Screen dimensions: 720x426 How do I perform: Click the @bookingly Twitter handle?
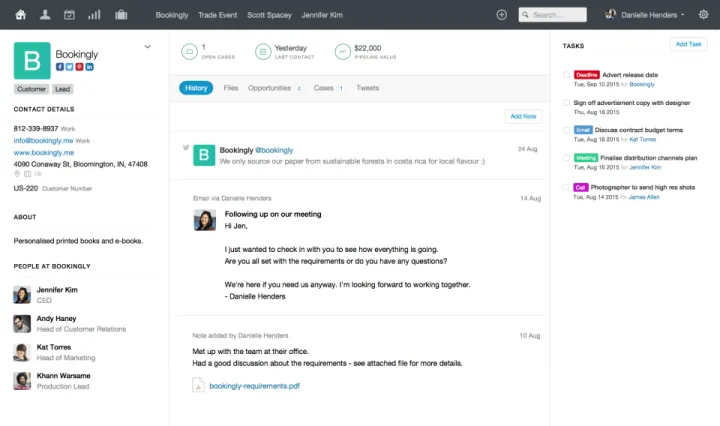pyautogui.click(x=274, y=150)
